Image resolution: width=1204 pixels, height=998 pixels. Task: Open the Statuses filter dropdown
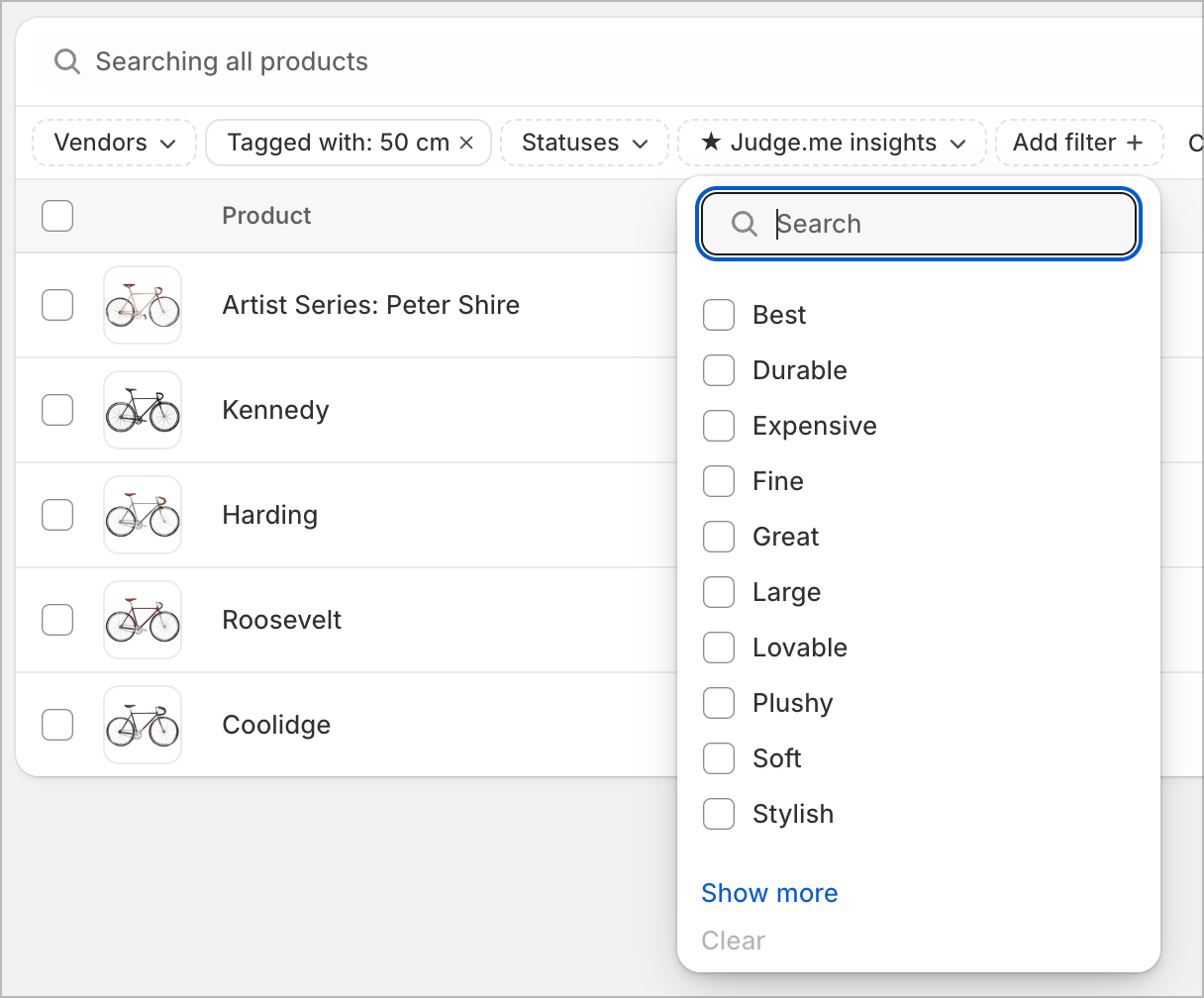click(x=584, y=143)
